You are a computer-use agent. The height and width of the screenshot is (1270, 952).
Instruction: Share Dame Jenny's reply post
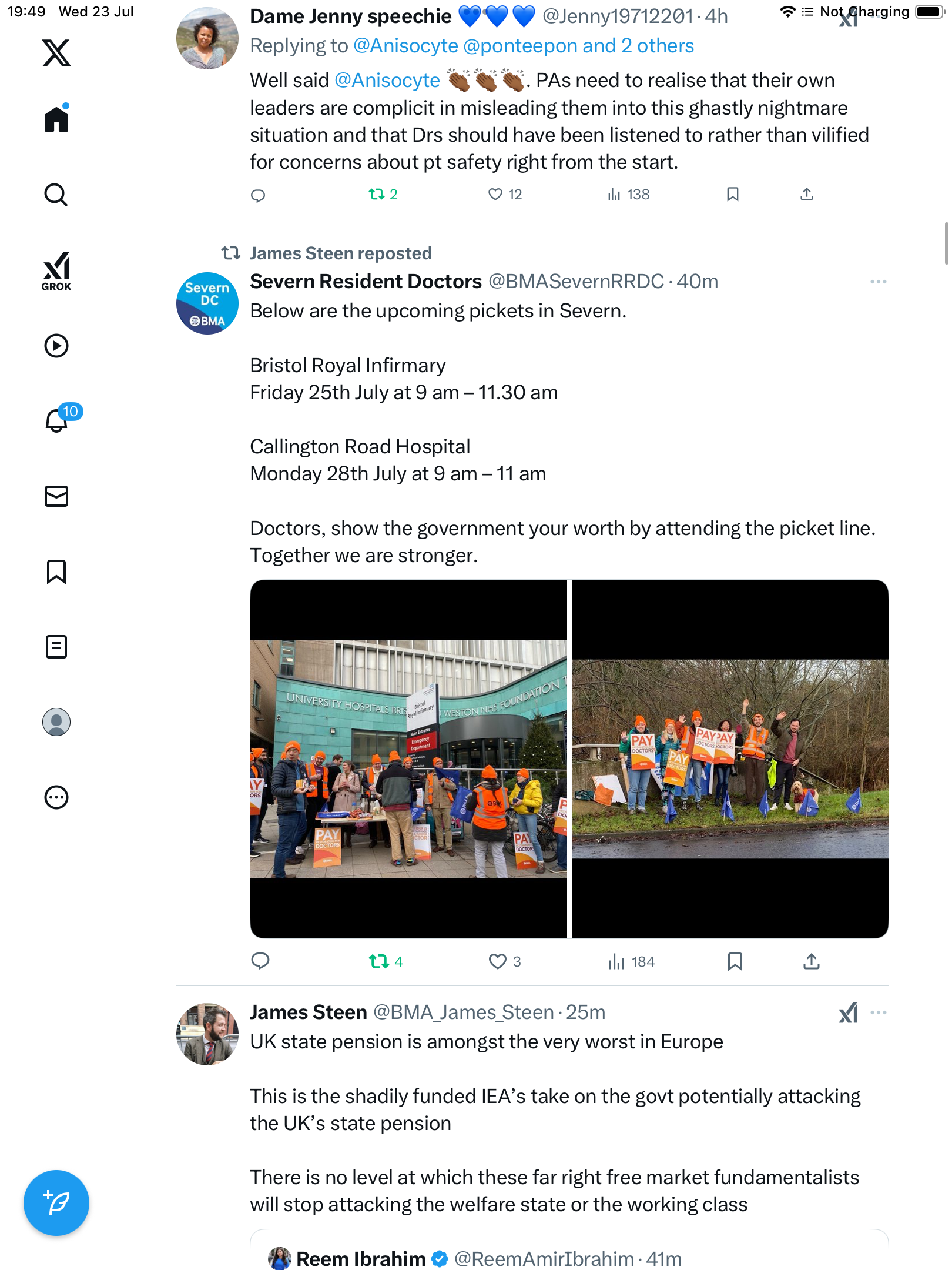tap(807, 195)
